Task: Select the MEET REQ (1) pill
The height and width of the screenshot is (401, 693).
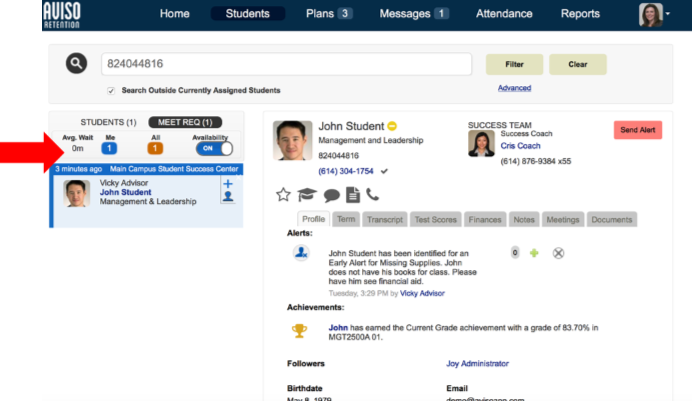Action: 185,122
